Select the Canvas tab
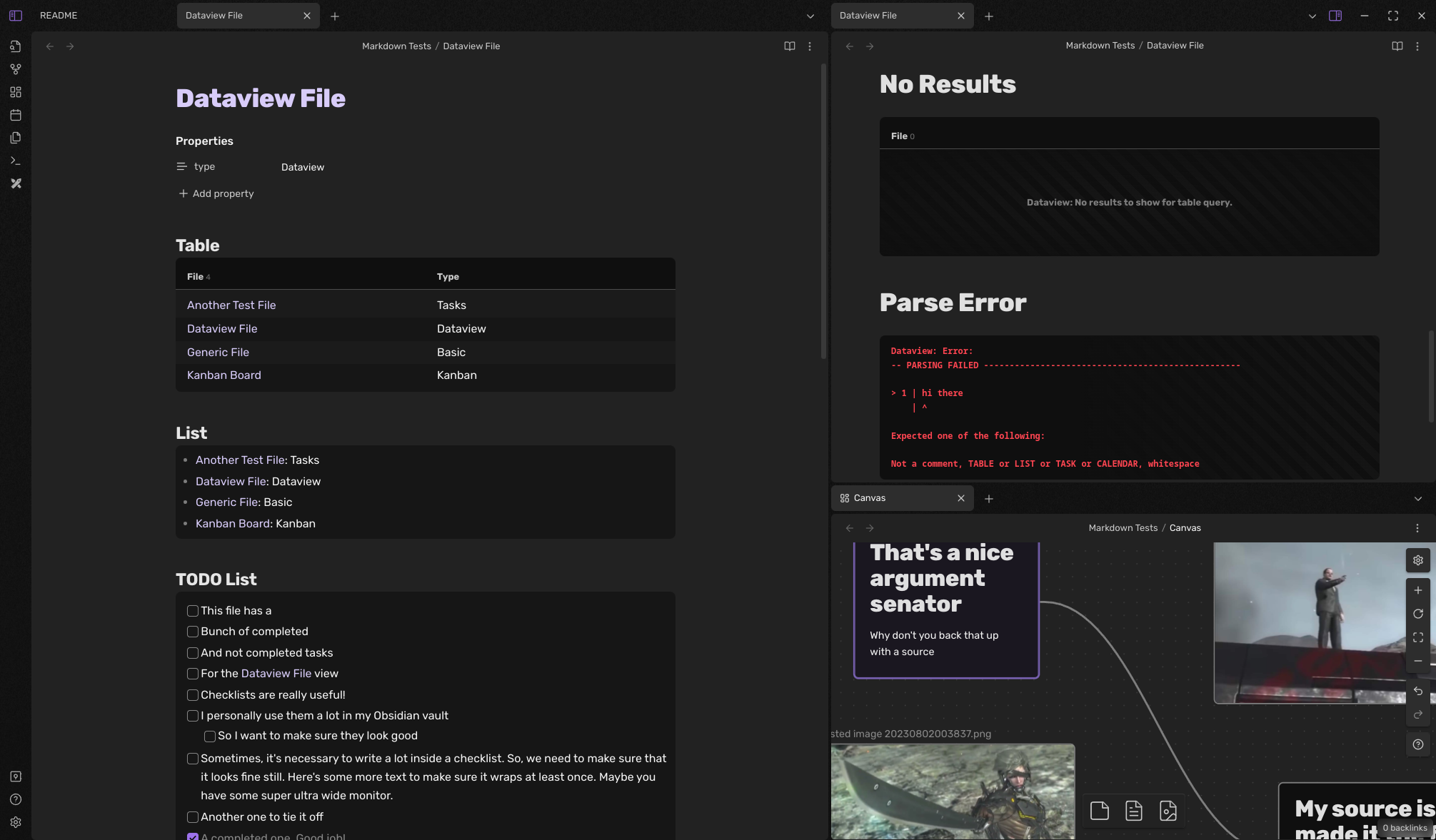Screen dimensions: 1436x840 pos(870,498)
